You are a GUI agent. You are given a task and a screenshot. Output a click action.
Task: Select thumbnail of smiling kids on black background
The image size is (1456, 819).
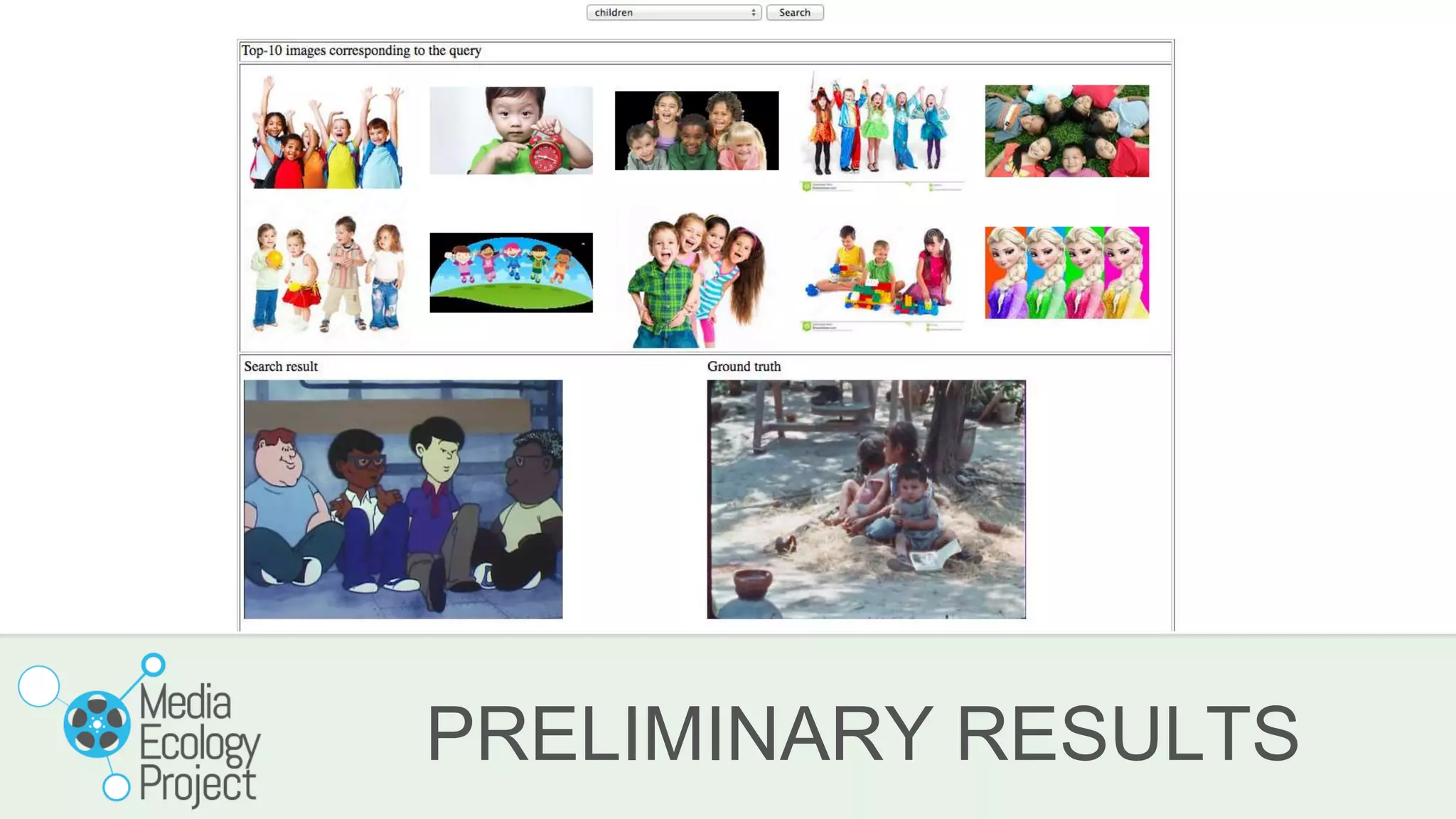[x=697, y=131]
